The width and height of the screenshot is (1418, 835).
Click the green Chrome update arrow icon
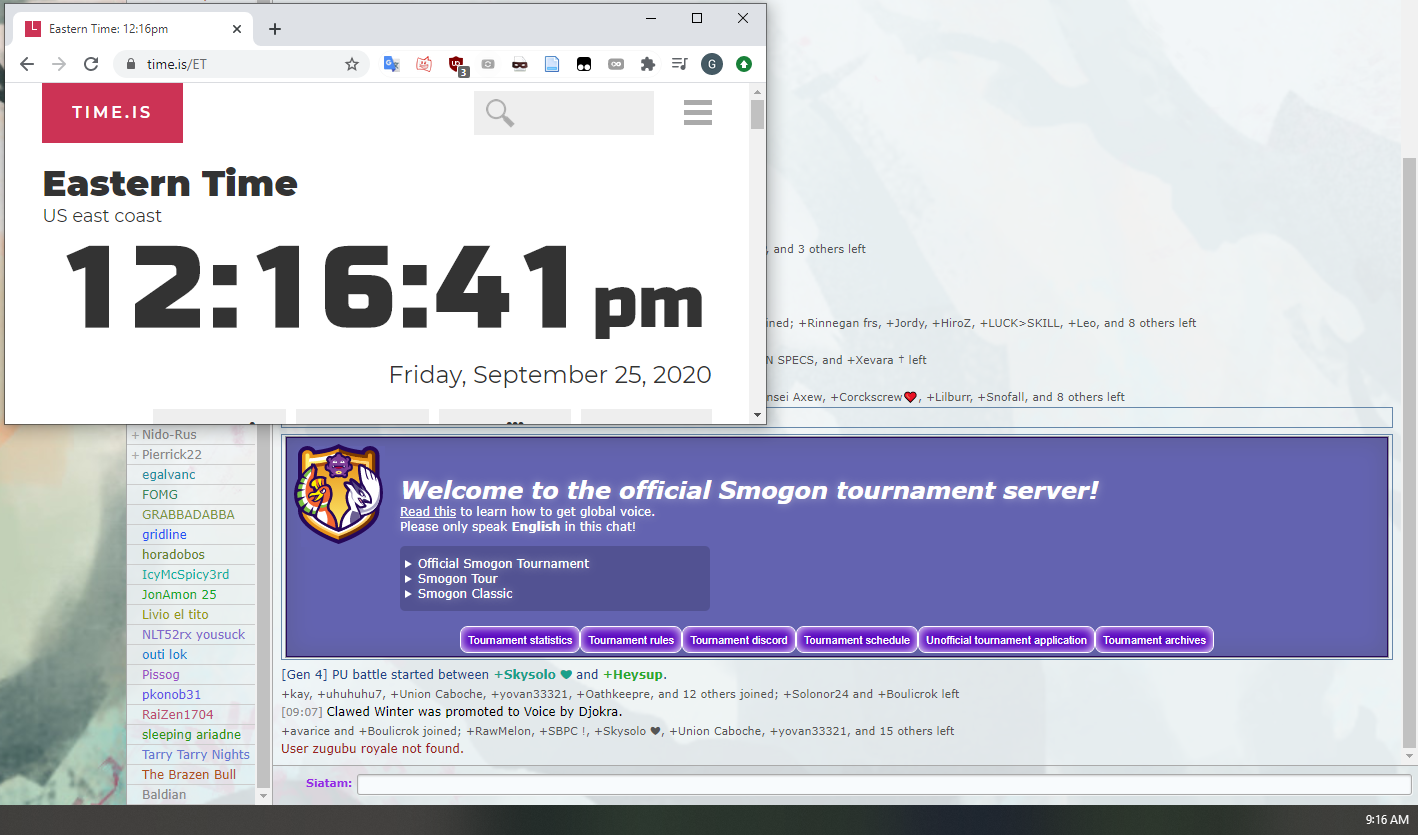pyautogui.click(x=744, y=64)
